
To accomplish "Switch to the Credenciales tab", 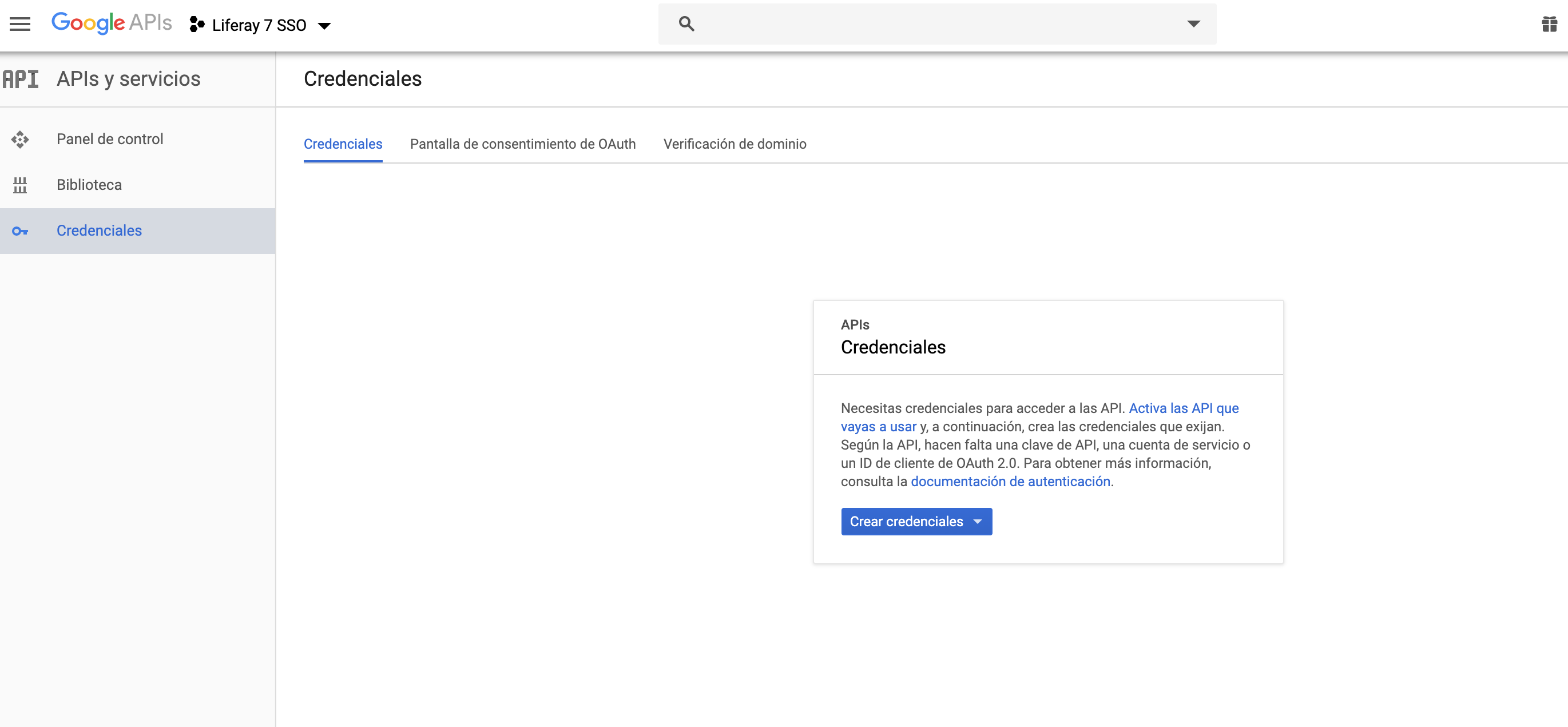I will point(343,144).
